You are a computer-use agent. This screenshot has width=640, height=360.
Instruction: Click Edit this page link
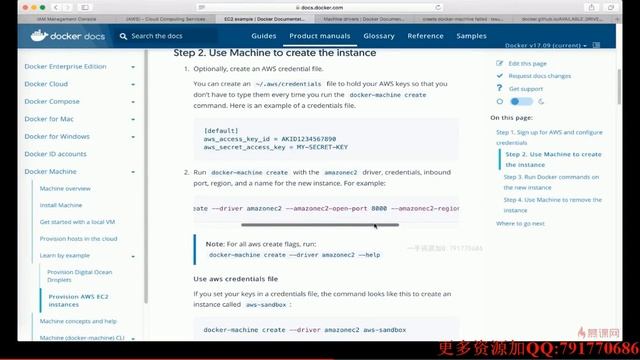coord(527,64)
